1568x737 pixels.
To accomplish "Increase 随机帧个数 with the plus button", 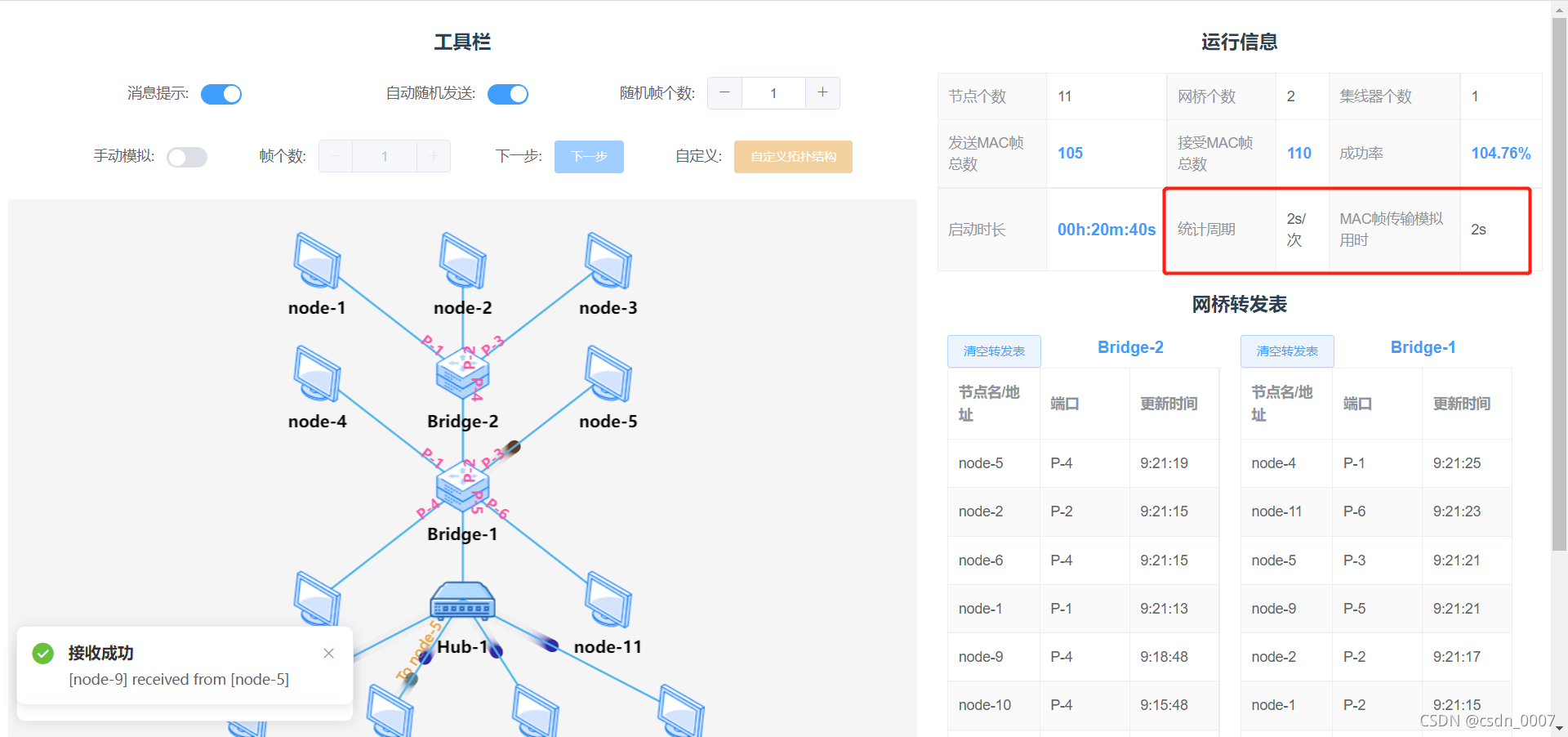I will [x=822, y=93].
